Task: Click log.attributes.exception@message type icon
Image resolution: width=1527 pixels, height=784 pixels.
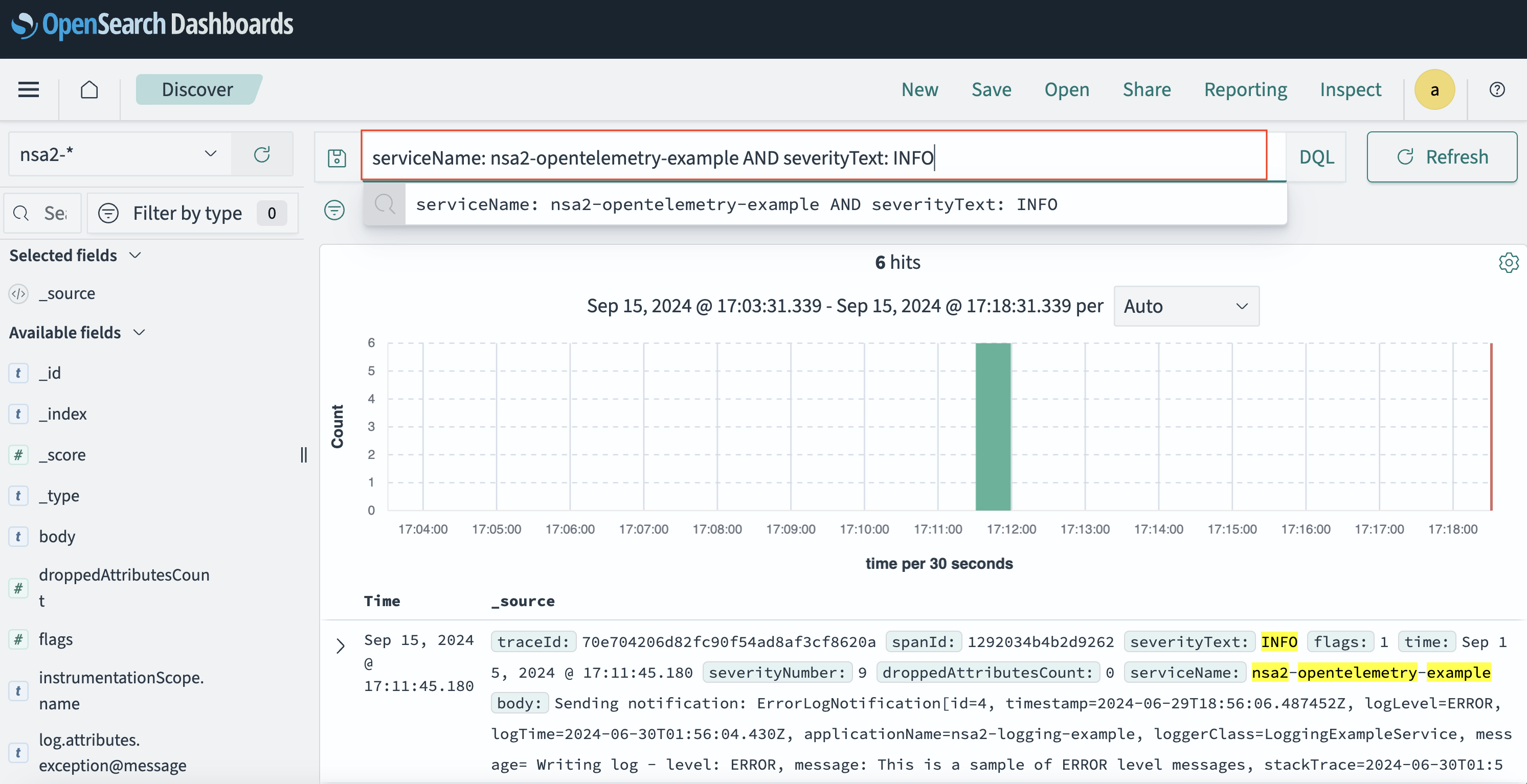Action: pyautogui.click(x=18, y=753)
